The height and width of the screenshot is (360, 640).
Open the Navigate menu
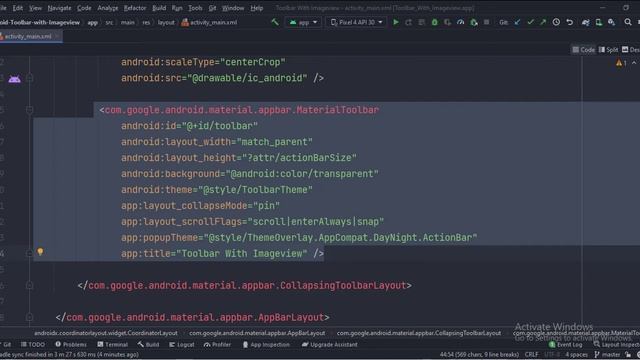click(59, 8)
